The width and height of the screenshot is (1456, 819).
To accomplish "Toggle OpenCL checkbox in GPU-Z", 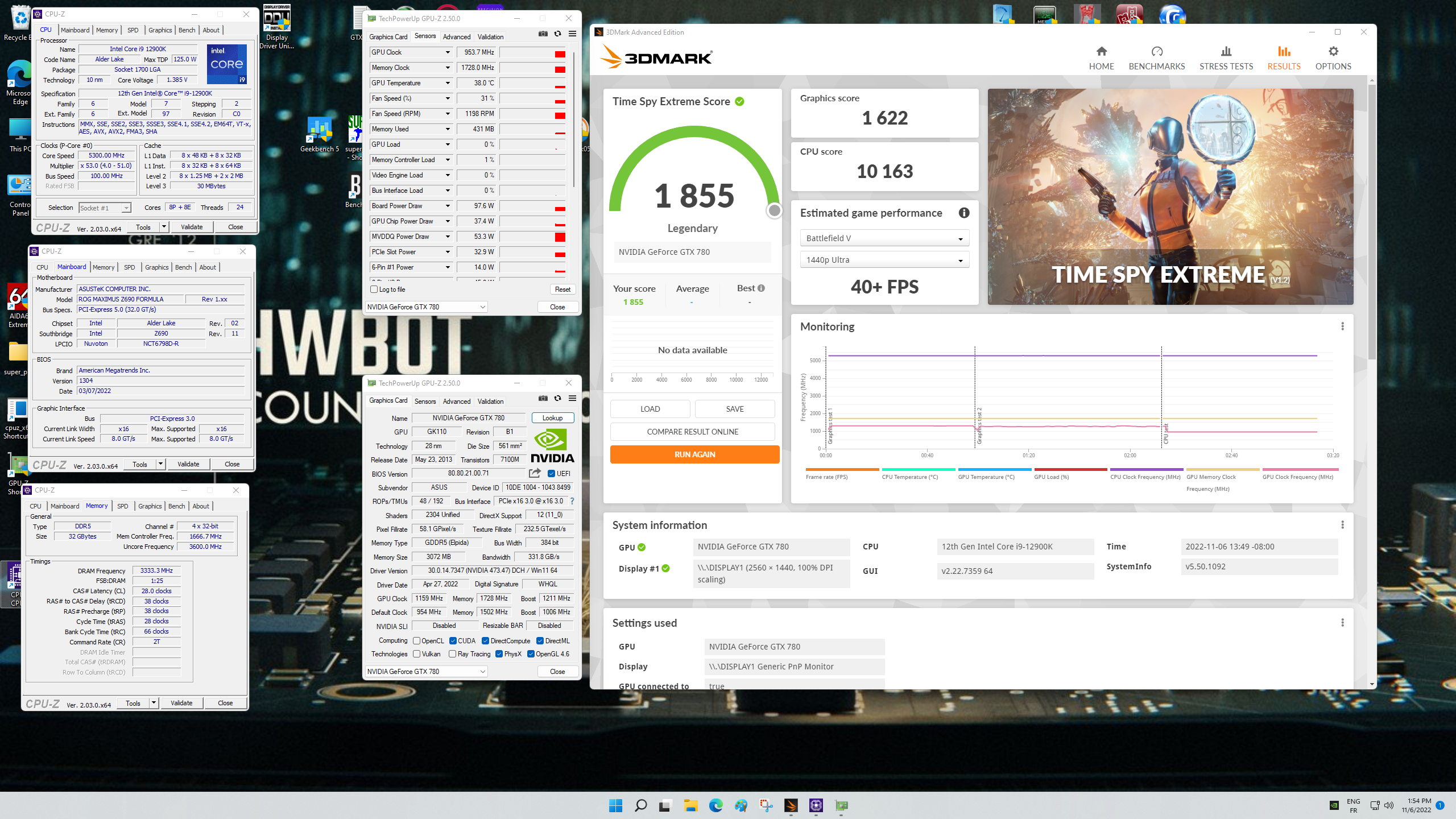I will pos(416,641).
